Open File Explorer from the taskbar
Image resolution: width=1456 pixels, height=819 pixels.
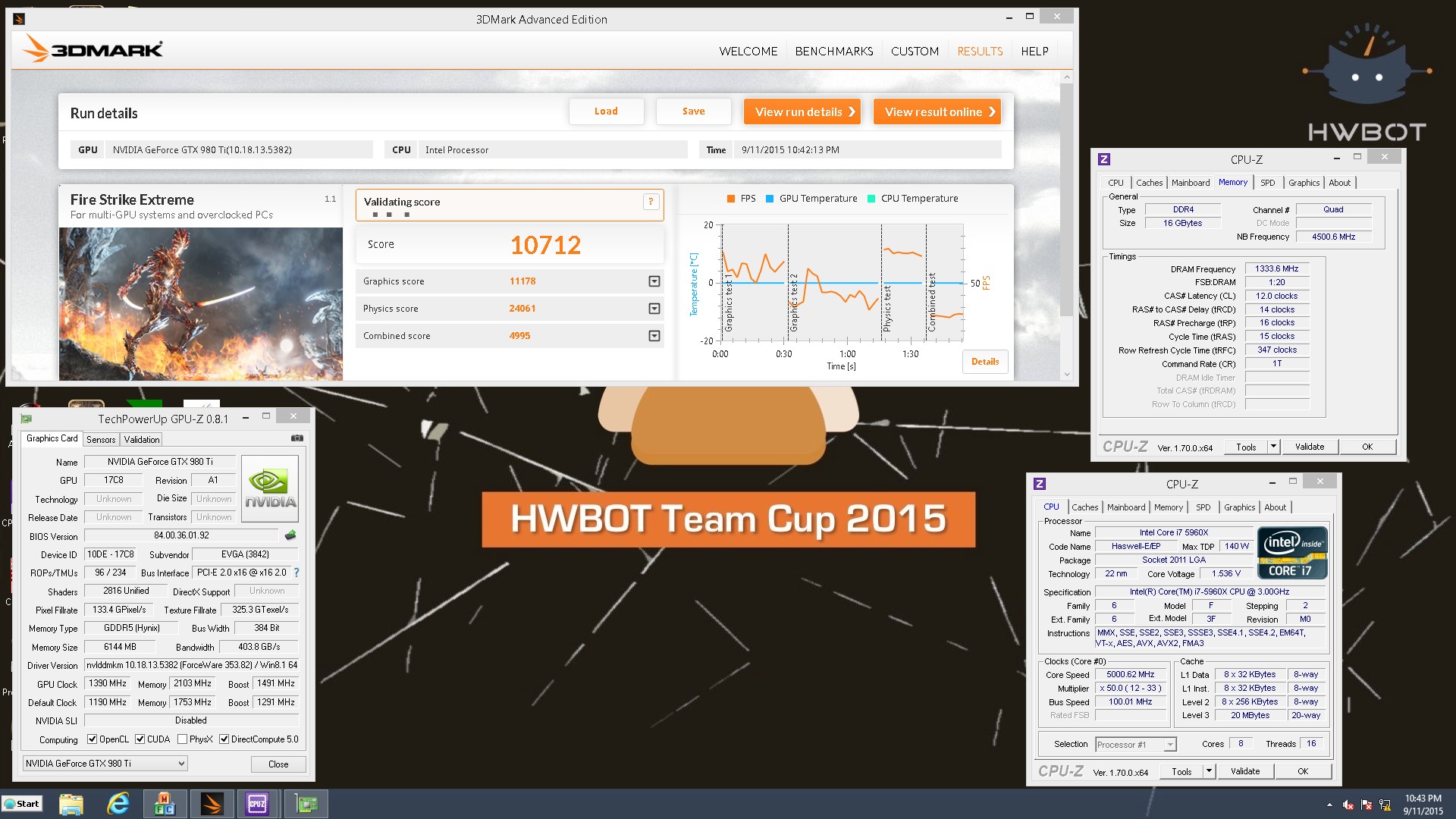click(x=71, y=804)
